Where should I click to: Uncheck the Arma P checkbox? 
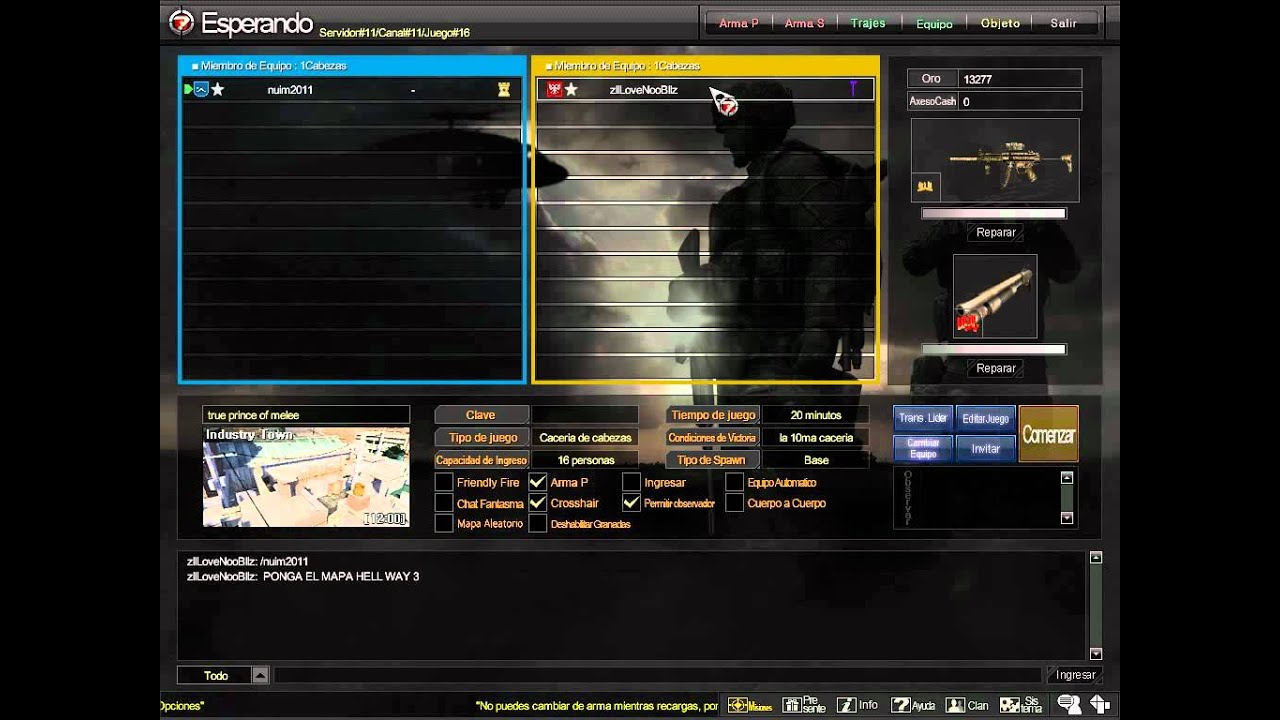538,482
